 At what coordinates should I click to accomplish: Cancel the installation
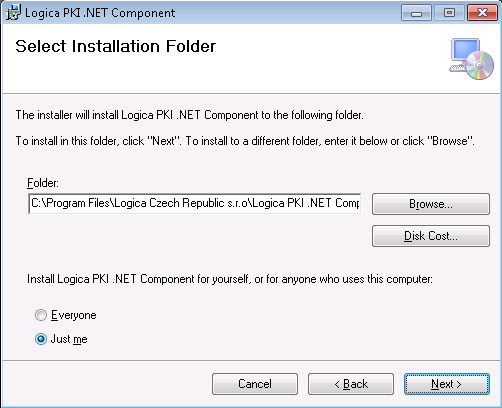255,384
